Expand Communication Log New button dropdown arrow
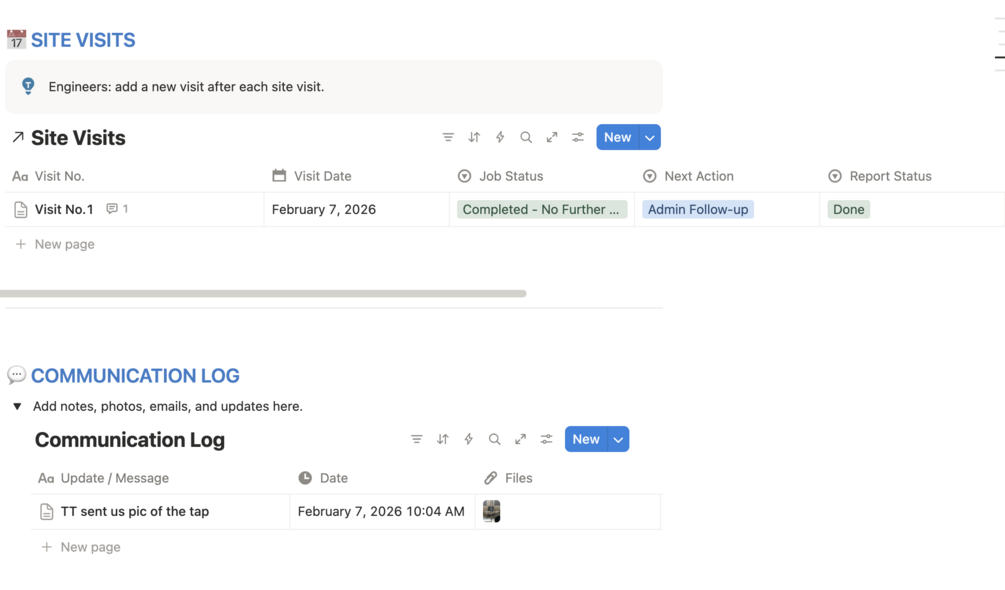Screen dimensions: 1005x590 618,439
